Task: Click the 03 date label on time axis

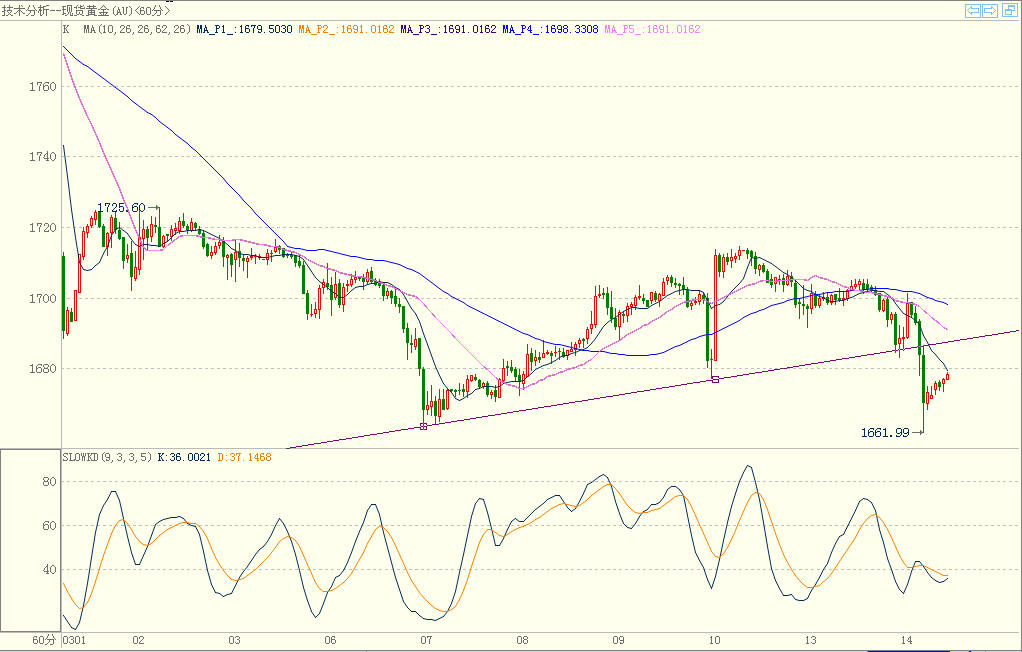Action: 234,640
